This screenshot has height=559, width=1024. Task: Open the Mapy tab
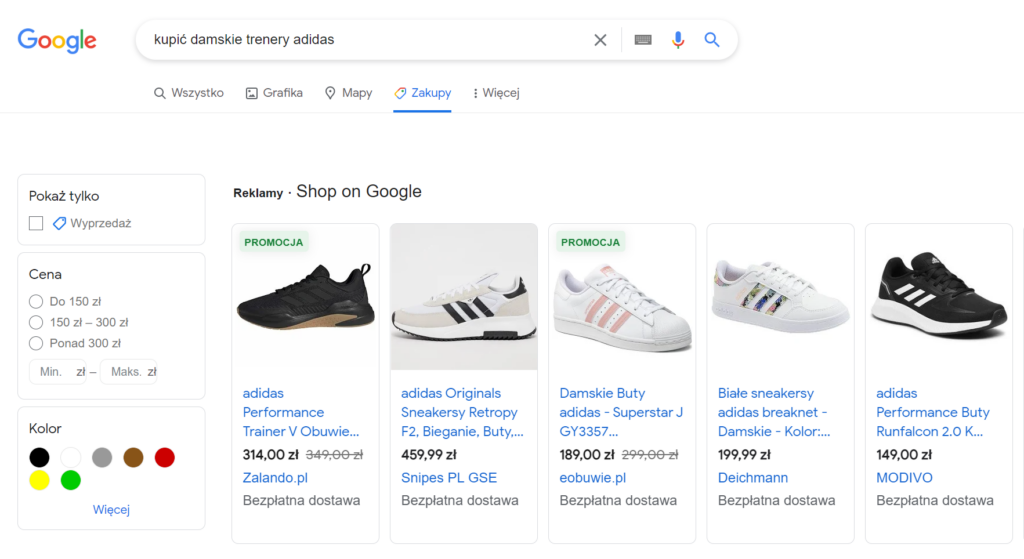pyautogui.click(x=348, y=93)
